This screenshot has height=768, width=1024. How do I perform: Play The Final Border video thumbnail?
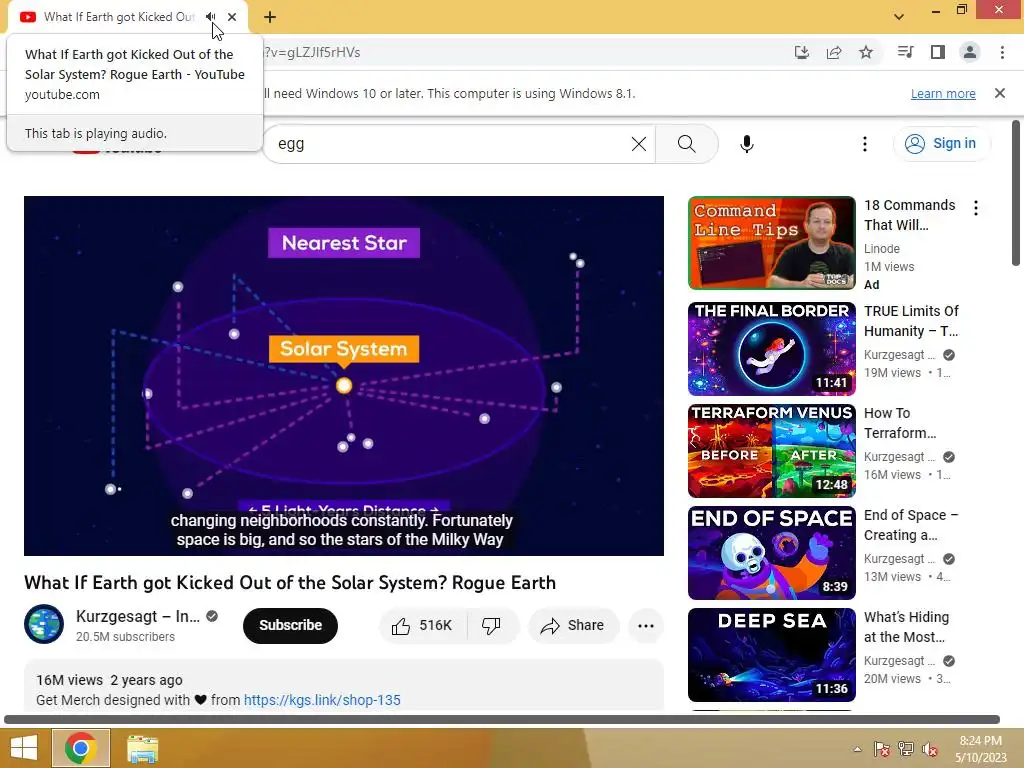(771, 349)
